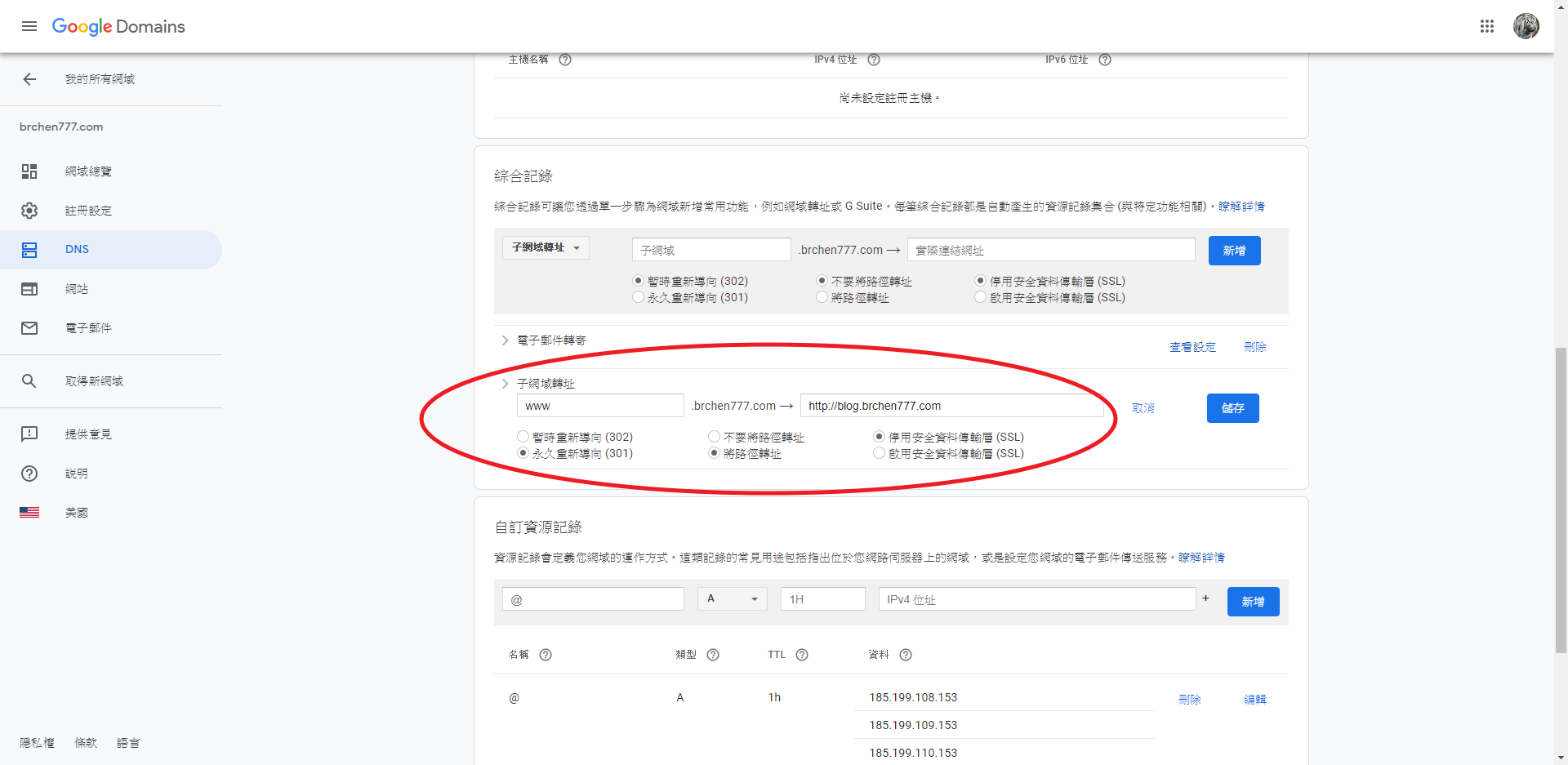
Task: Open the A record type dropdown
Action: tap(732, 599)
